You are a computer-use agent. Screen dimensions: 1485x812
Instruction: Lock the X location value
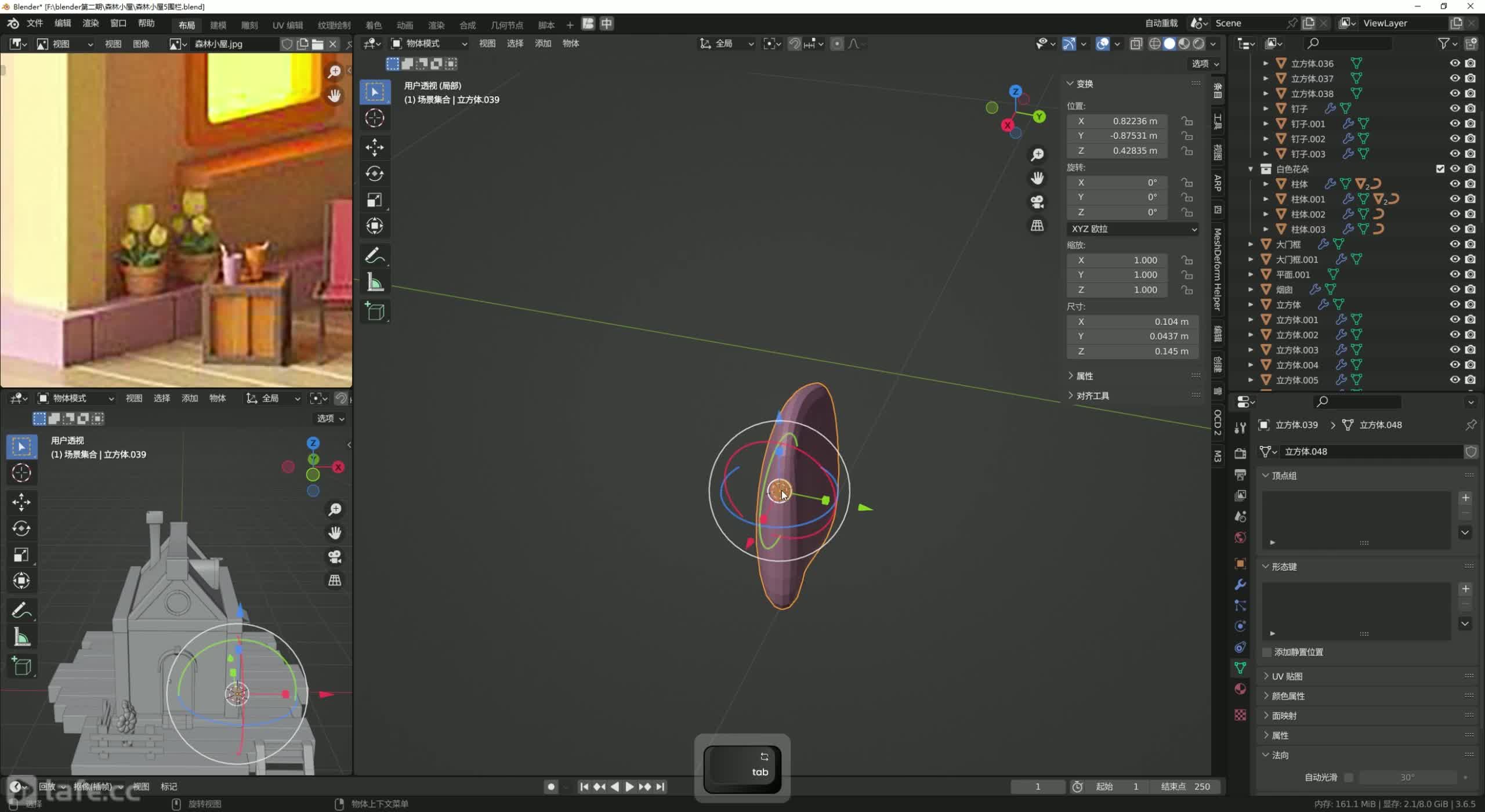[x=1187, y=121]
